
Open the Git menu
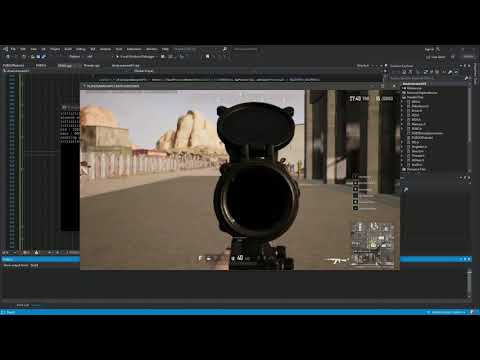pyautogui.click(x=43, y=49)
